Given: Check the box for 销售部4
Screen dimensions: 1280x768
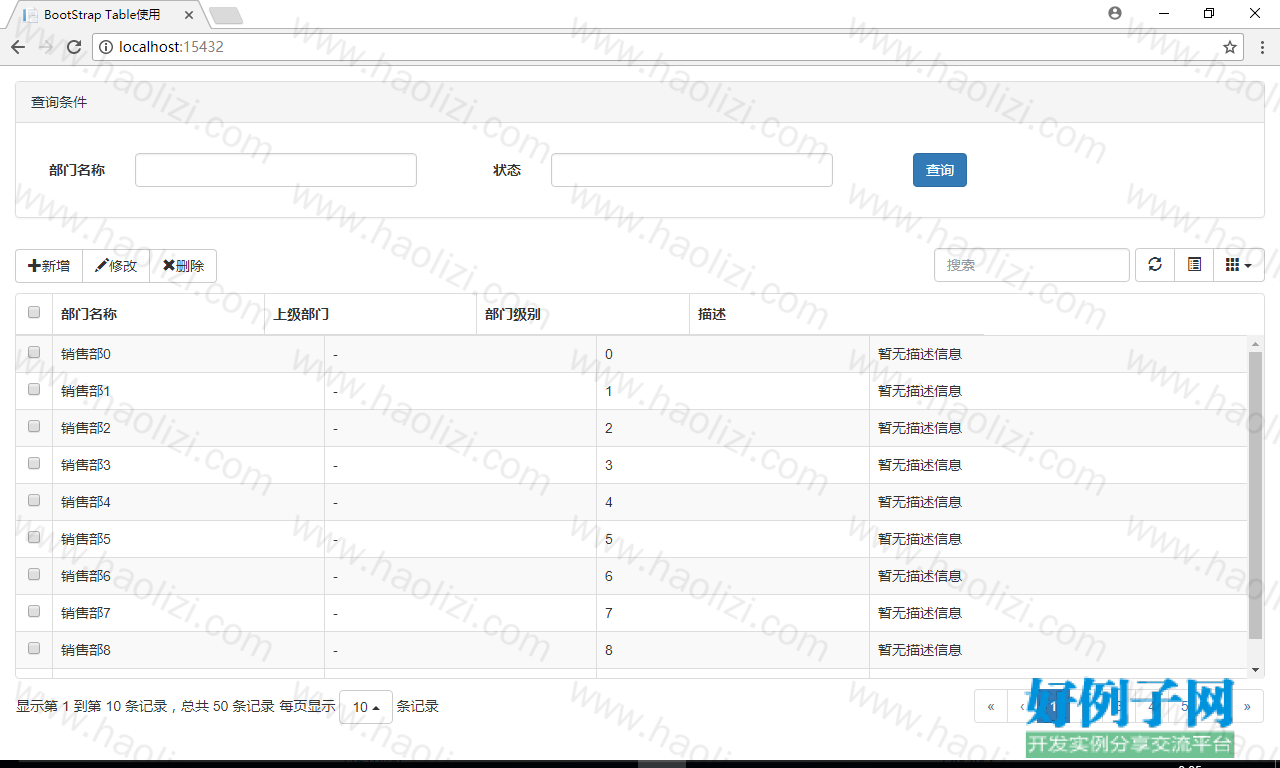Looking at the screenshot, I should [x=34, y=500].
